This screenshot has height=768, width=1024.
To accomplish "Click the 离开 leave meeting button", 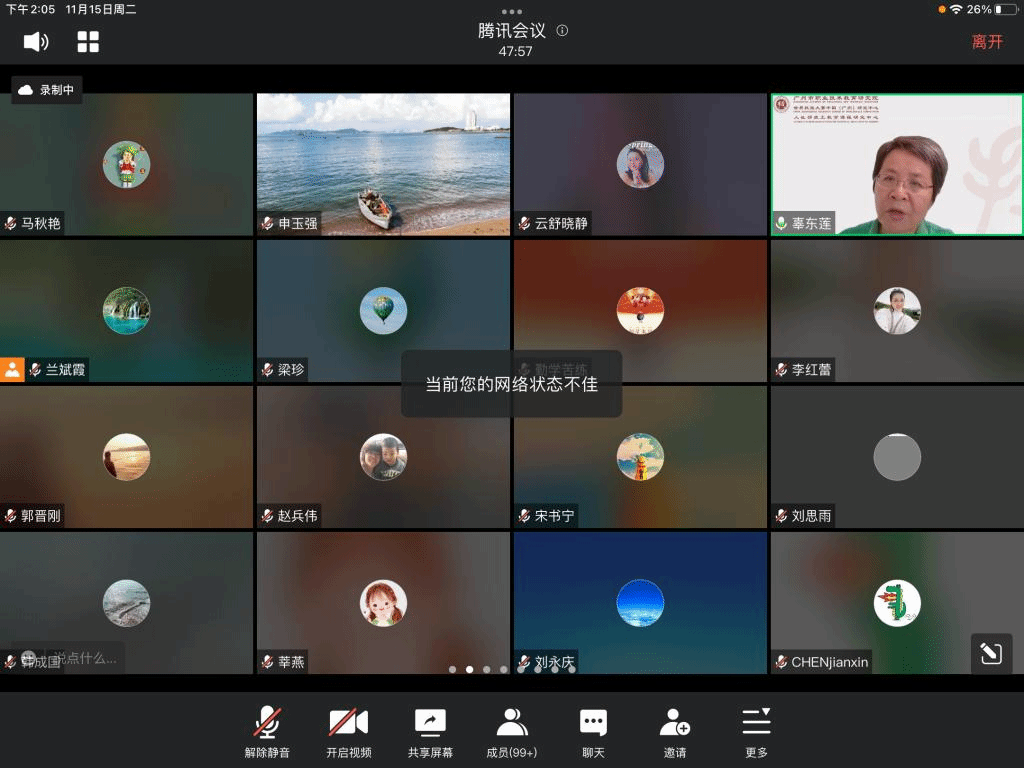I will [x=986, y=42].
